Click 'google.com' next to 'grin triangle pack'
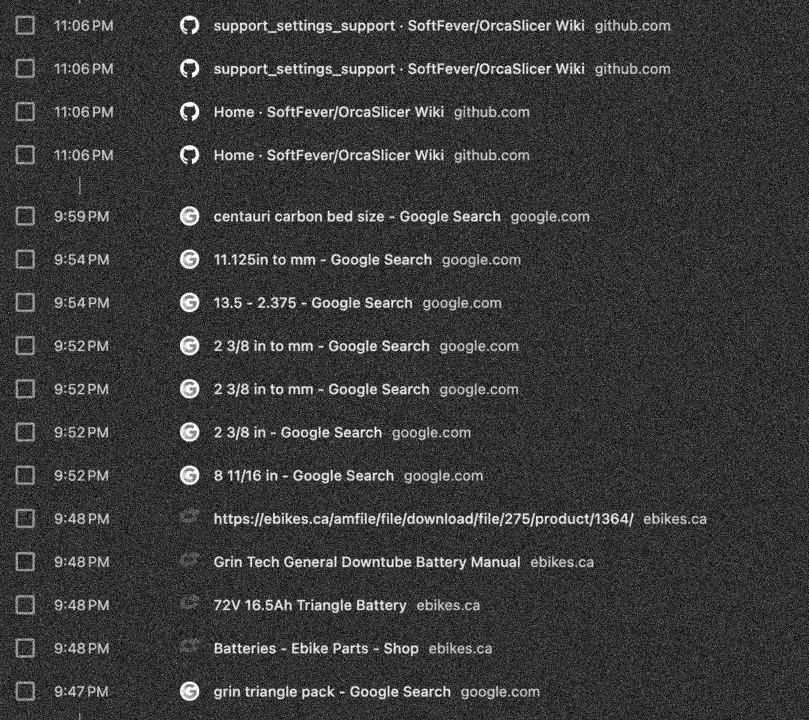The width and height of the screenshot is (809, 720). (500, 692)
